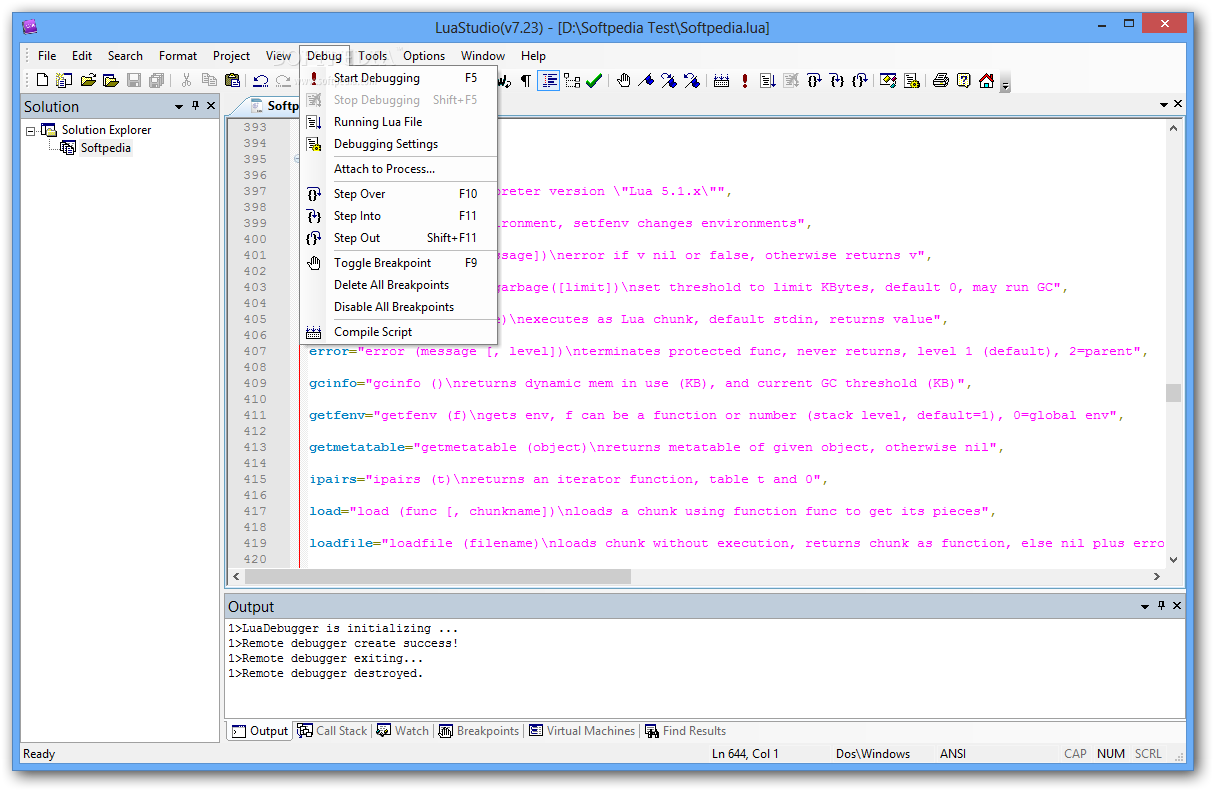The width and height of the screenshot is (1214, 791).
Task: Toggle the highlighted indent guides button
Action: tap(549, 80)
